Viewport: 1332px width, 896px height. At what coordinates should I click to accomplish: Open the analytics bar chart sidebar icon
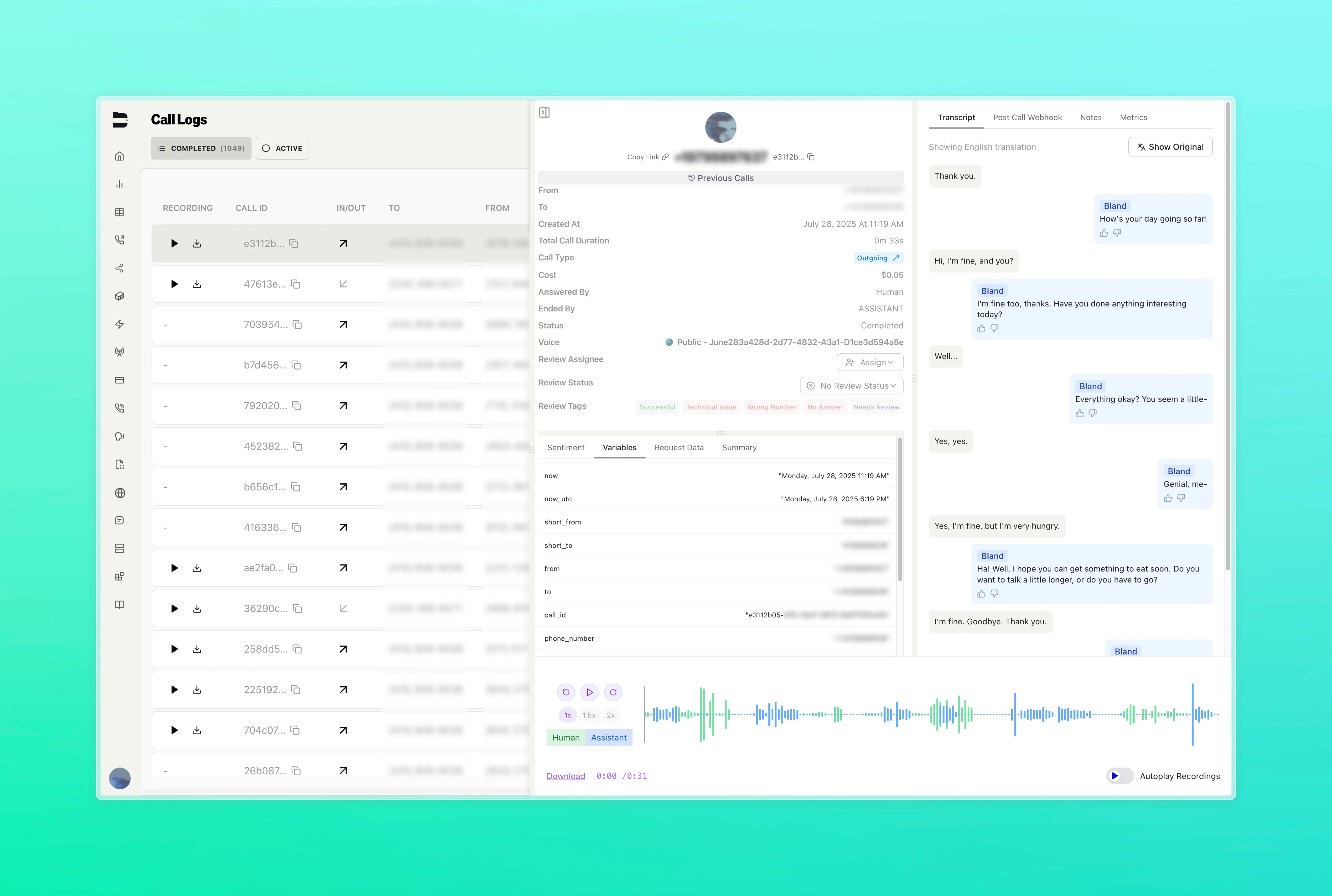(x=119, y=184)
